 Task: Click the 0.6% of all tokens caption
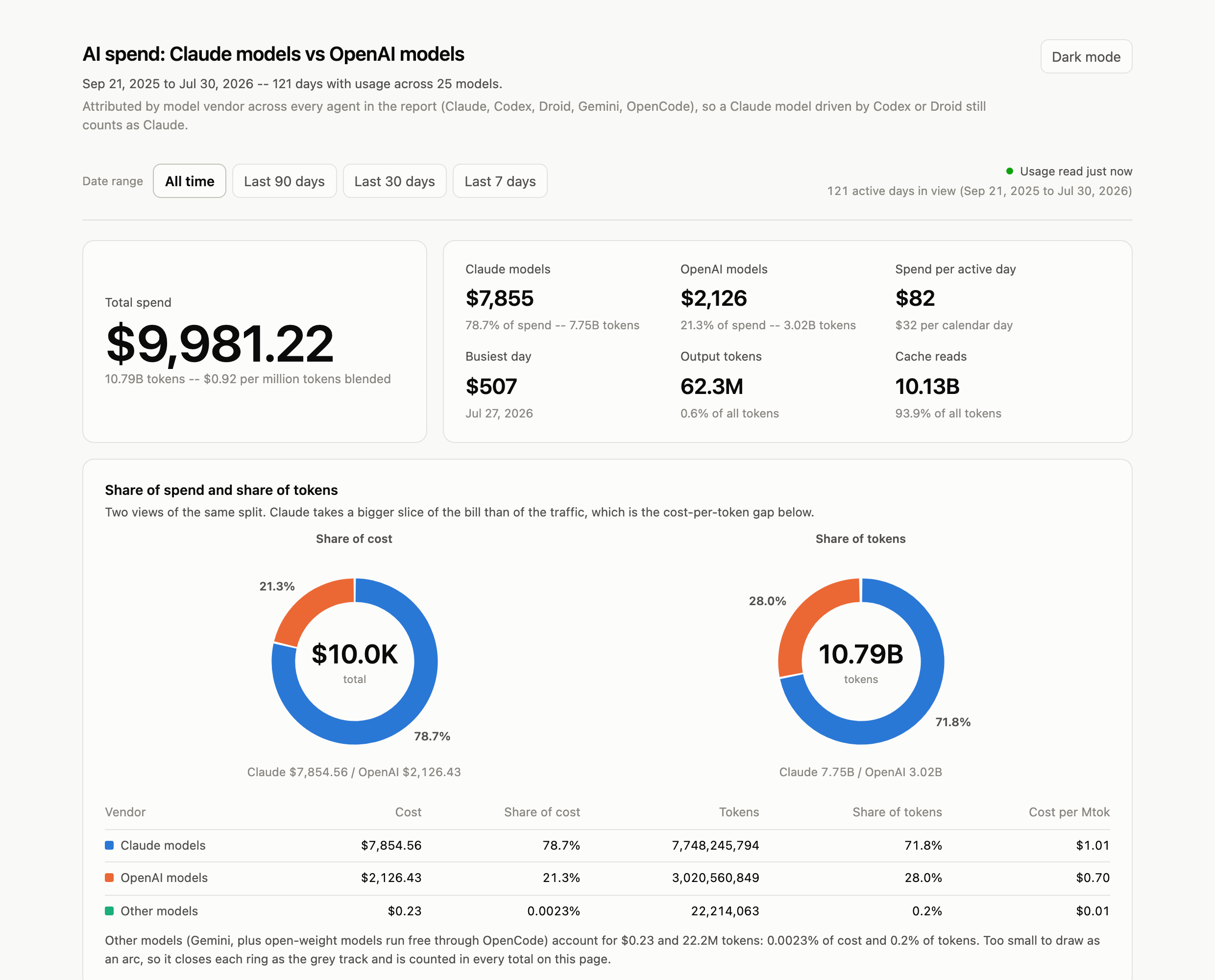(729, 413)
